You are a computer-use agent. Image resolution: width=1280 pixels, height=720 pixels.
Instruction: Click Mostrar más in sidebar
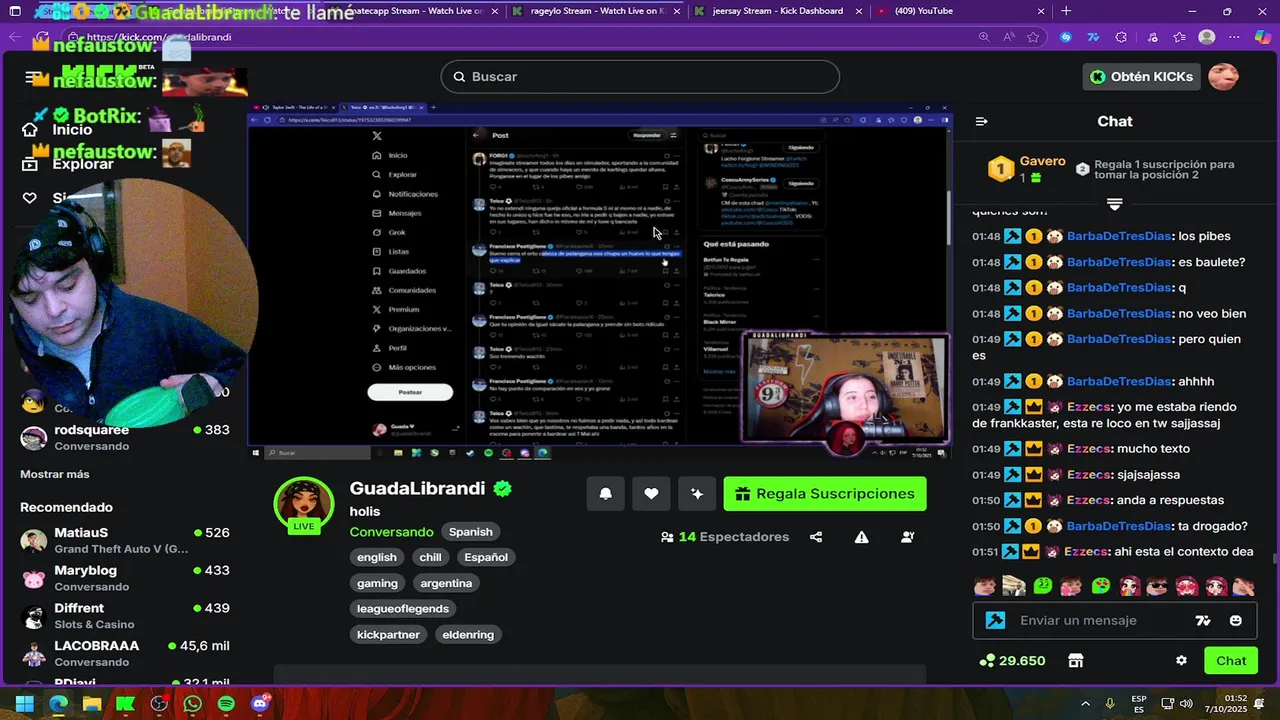[x=55, y=474]
